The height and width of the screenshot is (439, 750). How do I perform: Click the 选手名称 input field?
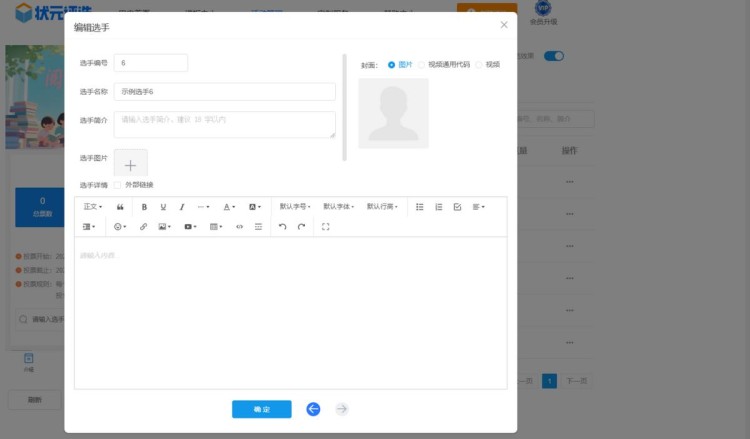pyautogui.click(x=225, y=91)
